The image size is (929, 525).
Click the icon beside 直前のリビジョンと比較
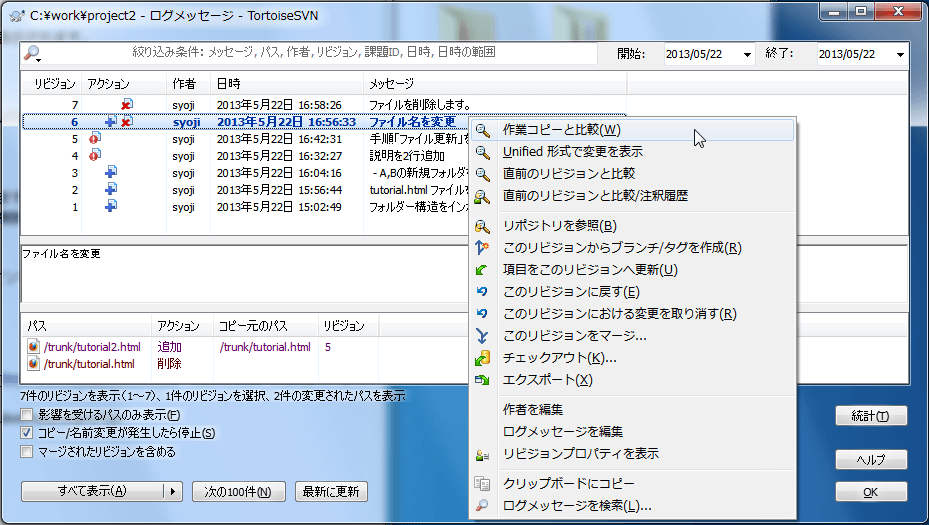click(x=483, y=174)
